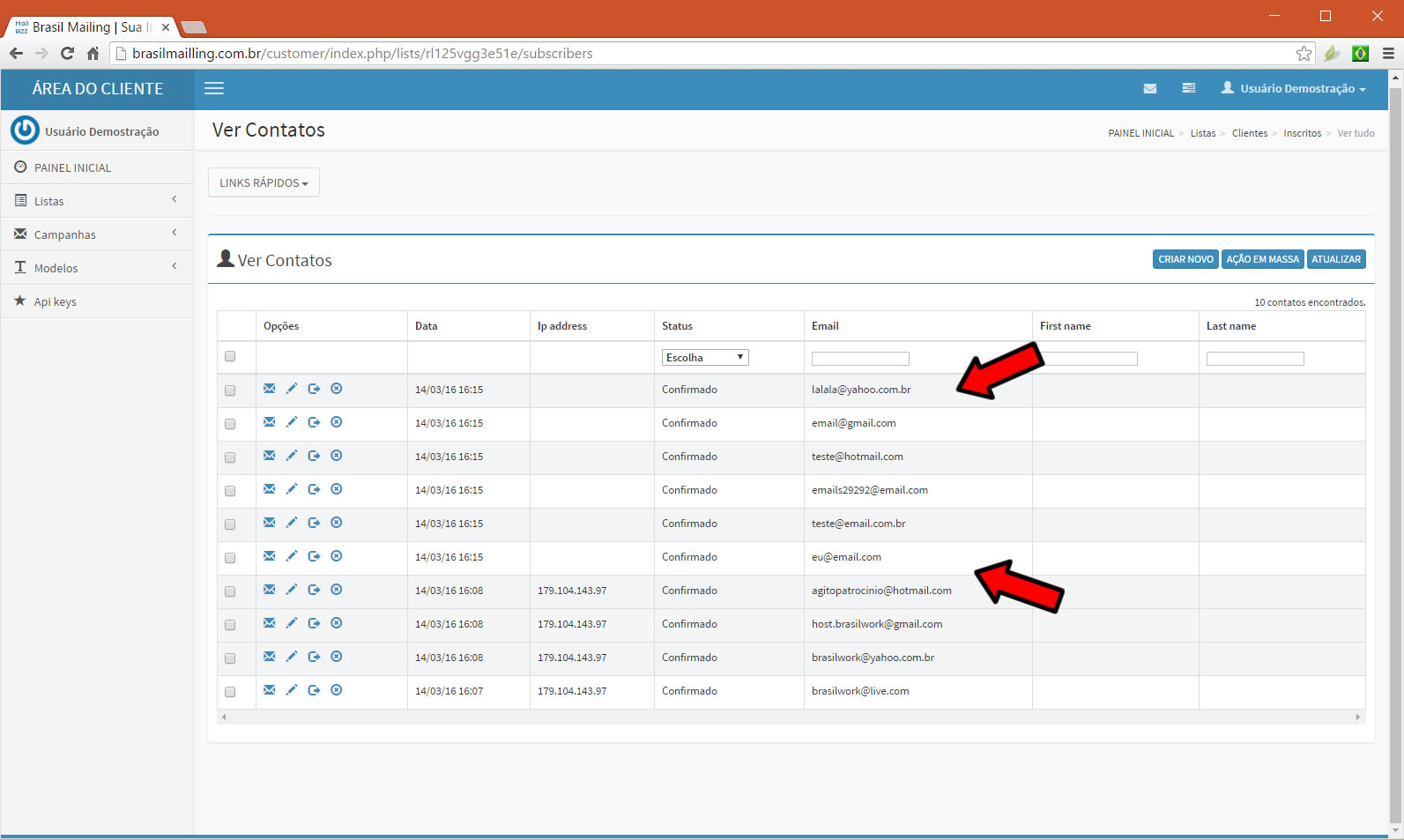Viewport: 1404px width, 840px height.
Task: Click the AÇÃO EM MASSA button
Action: tap(1262, 259)
